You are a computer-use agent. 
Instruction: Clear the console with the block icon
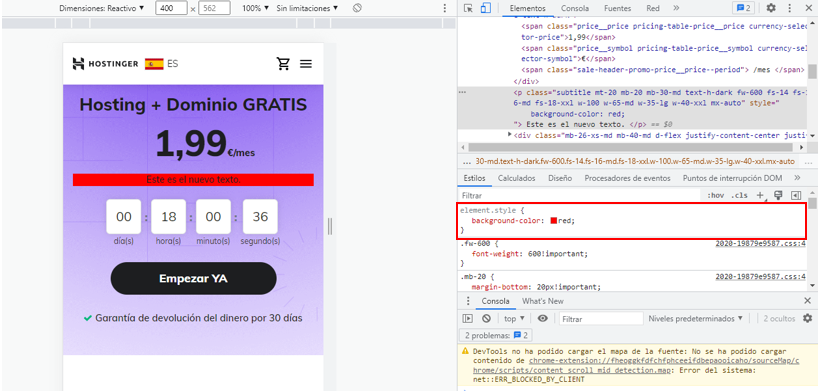[486, 318]
